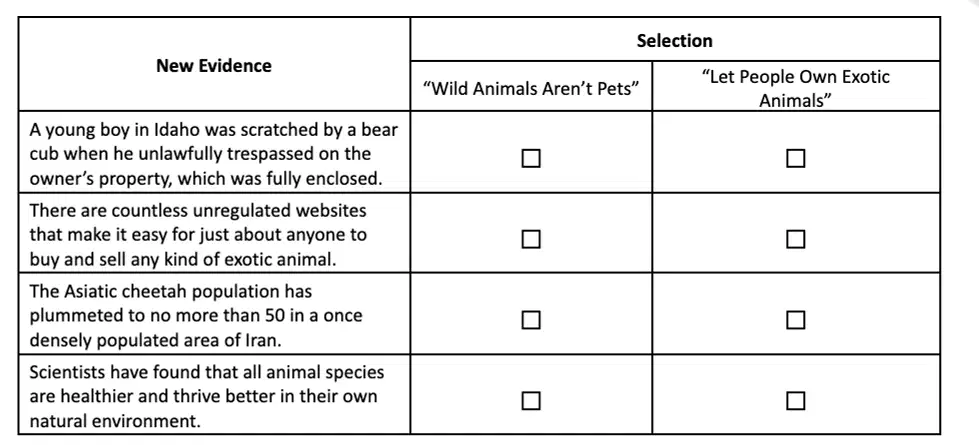Click the Asiatic cheetah population evidence text
Viewport: 979px width, 445px height.
pos(195,316)
